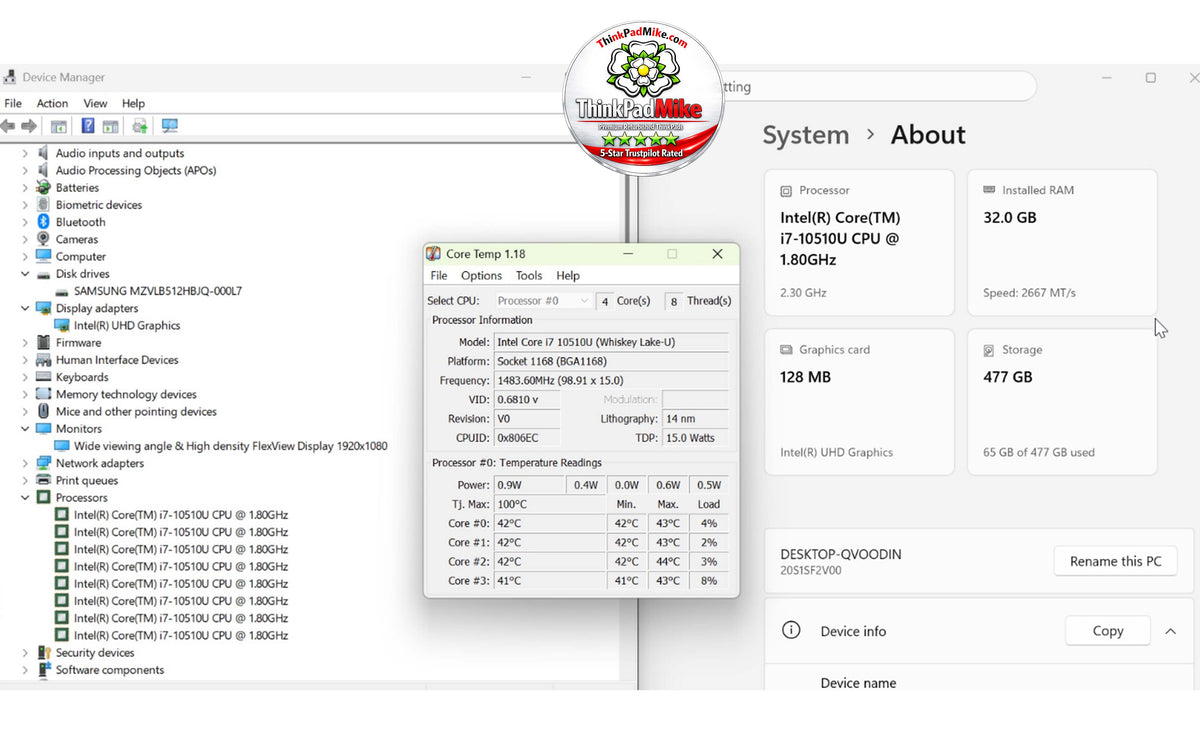Screen dimensions: 1200x754
Task: Collapse the Display adapters node
Action: click(25, 308)
